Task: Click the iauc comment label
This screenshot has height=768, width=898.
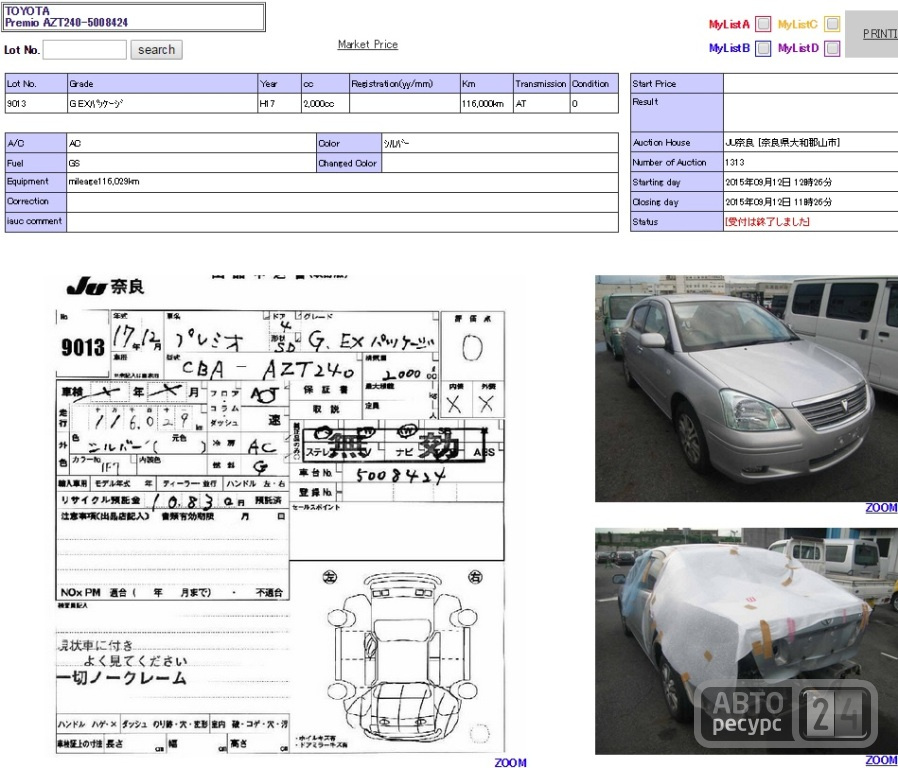Action: point(34,221)
